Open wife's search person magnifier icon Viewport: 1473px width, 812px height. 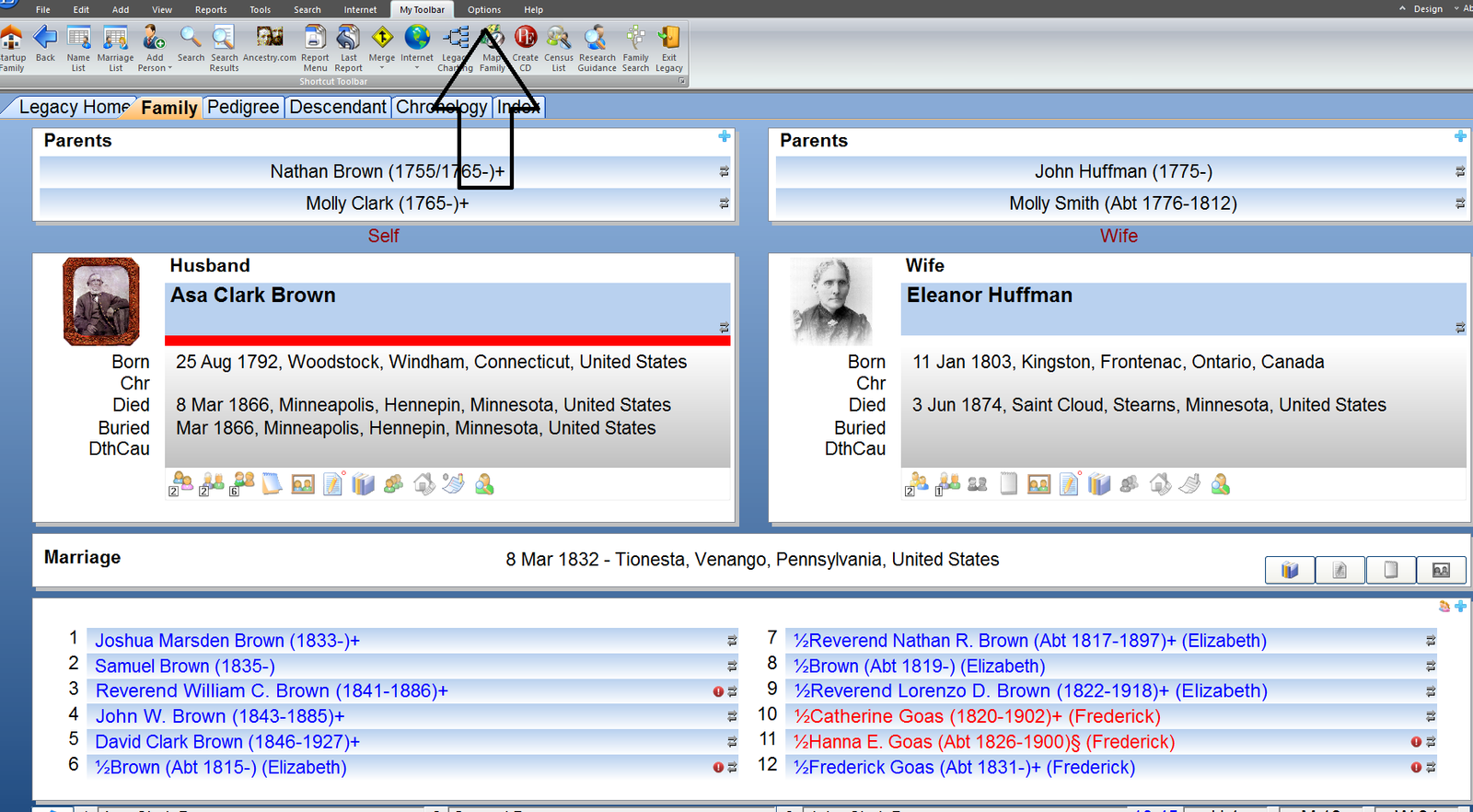pos(1221,483)
